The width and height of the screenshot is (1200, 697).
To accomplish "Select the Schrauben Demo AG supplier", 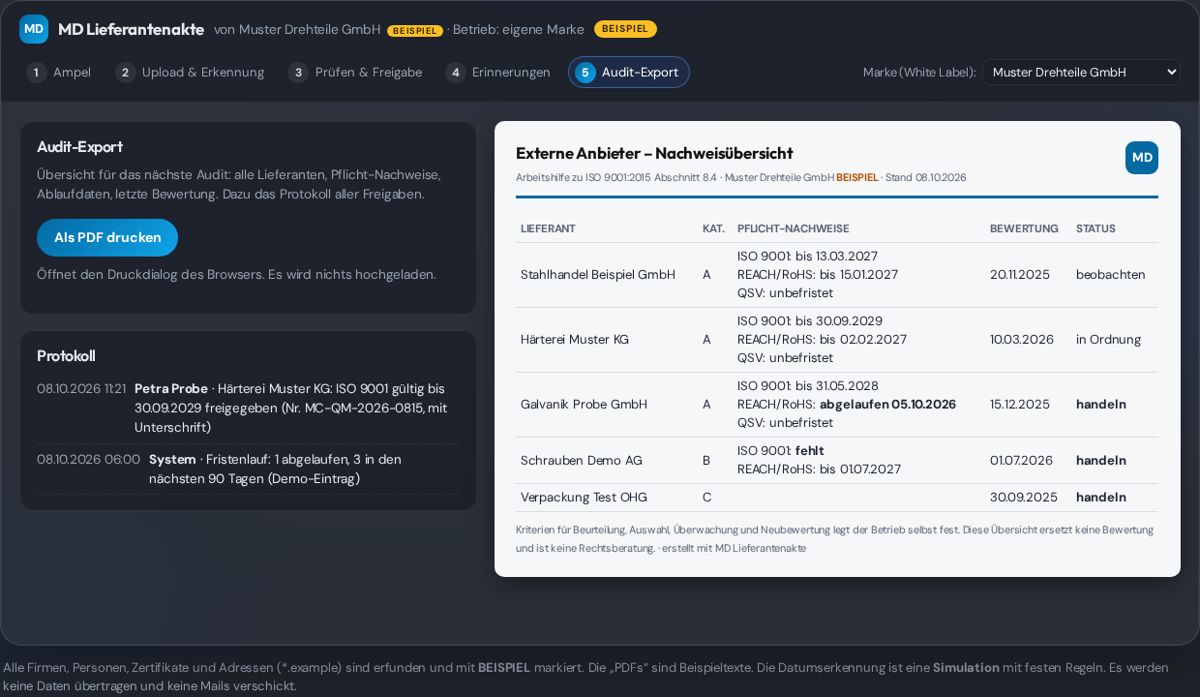I will click(581, 461).
